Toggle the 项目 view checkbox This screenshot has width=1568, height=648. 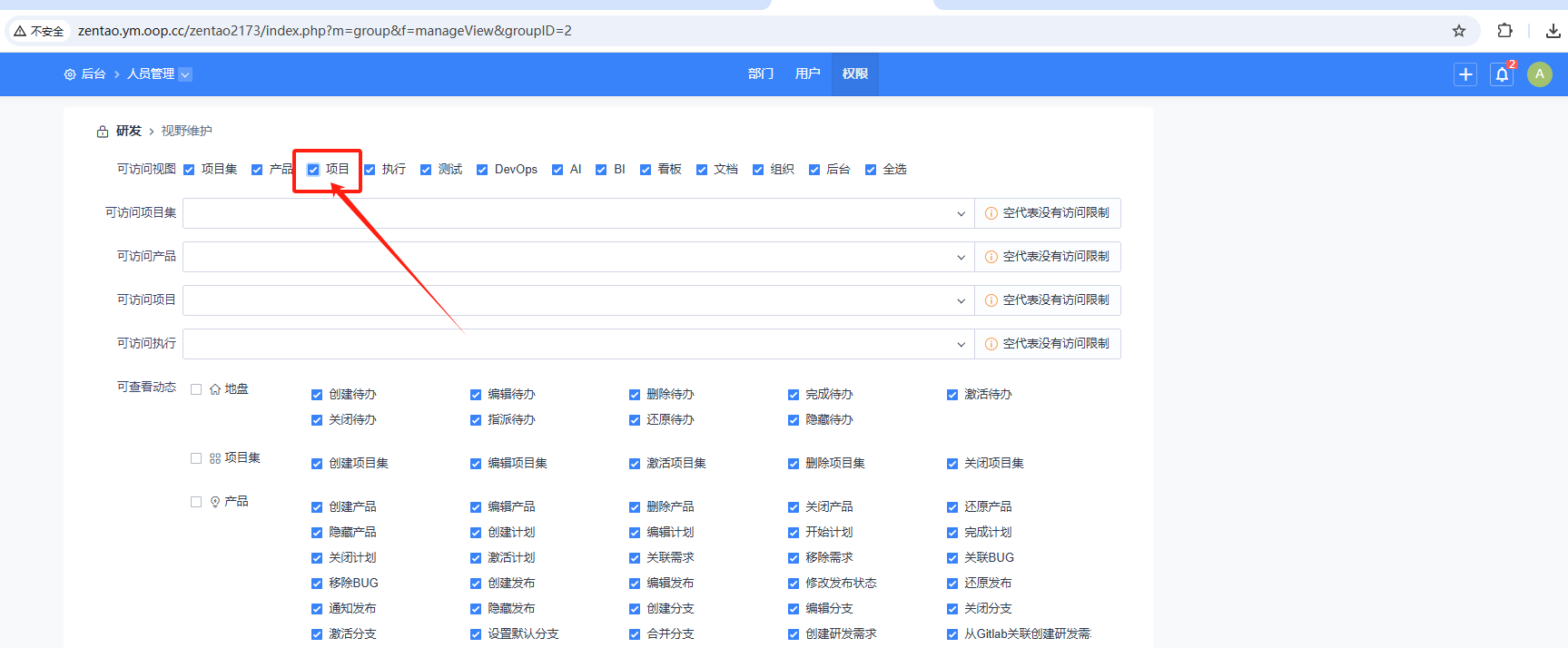pos(313,170)
